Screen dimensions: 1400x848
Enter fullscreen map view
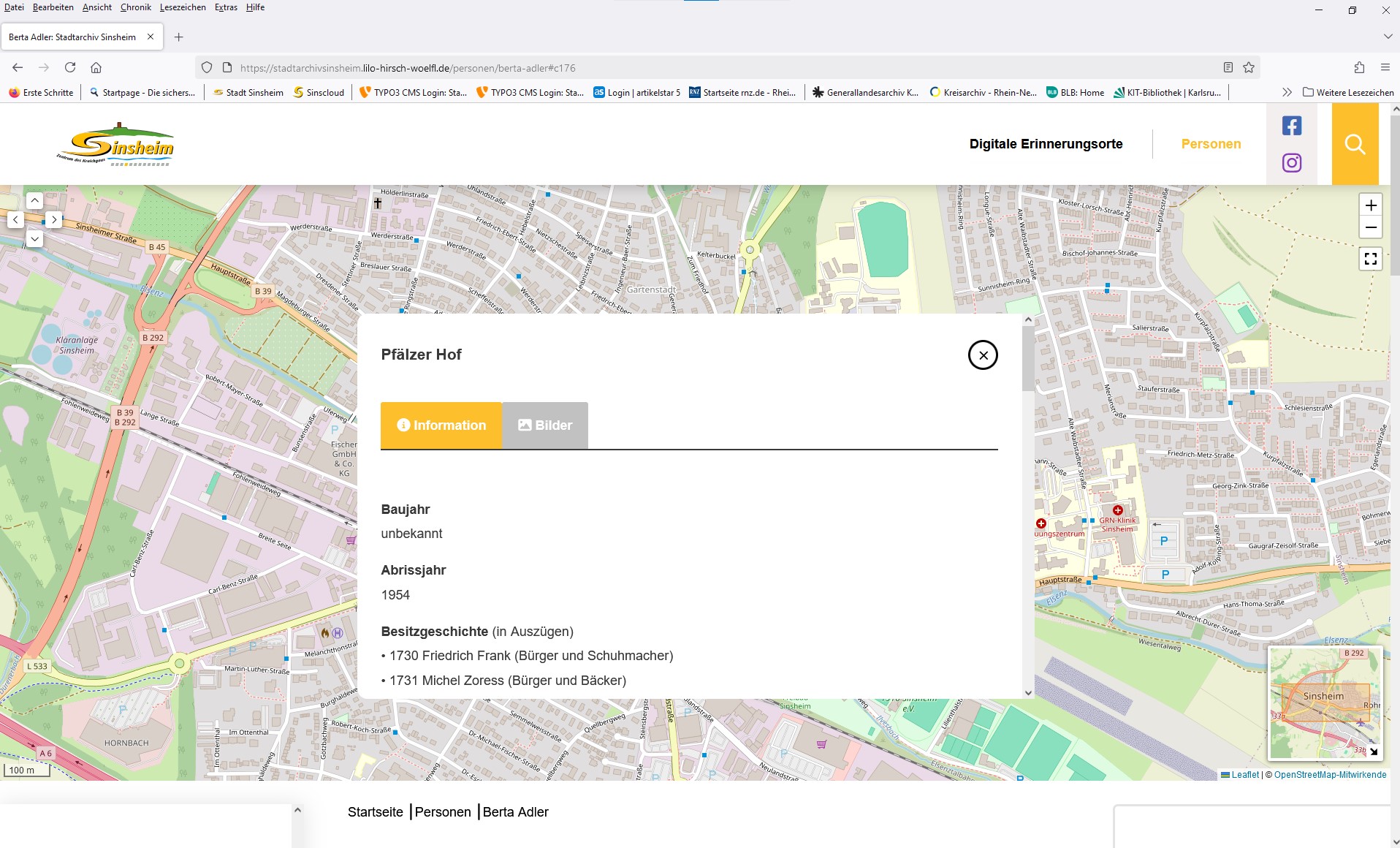tap(1370, 259)
